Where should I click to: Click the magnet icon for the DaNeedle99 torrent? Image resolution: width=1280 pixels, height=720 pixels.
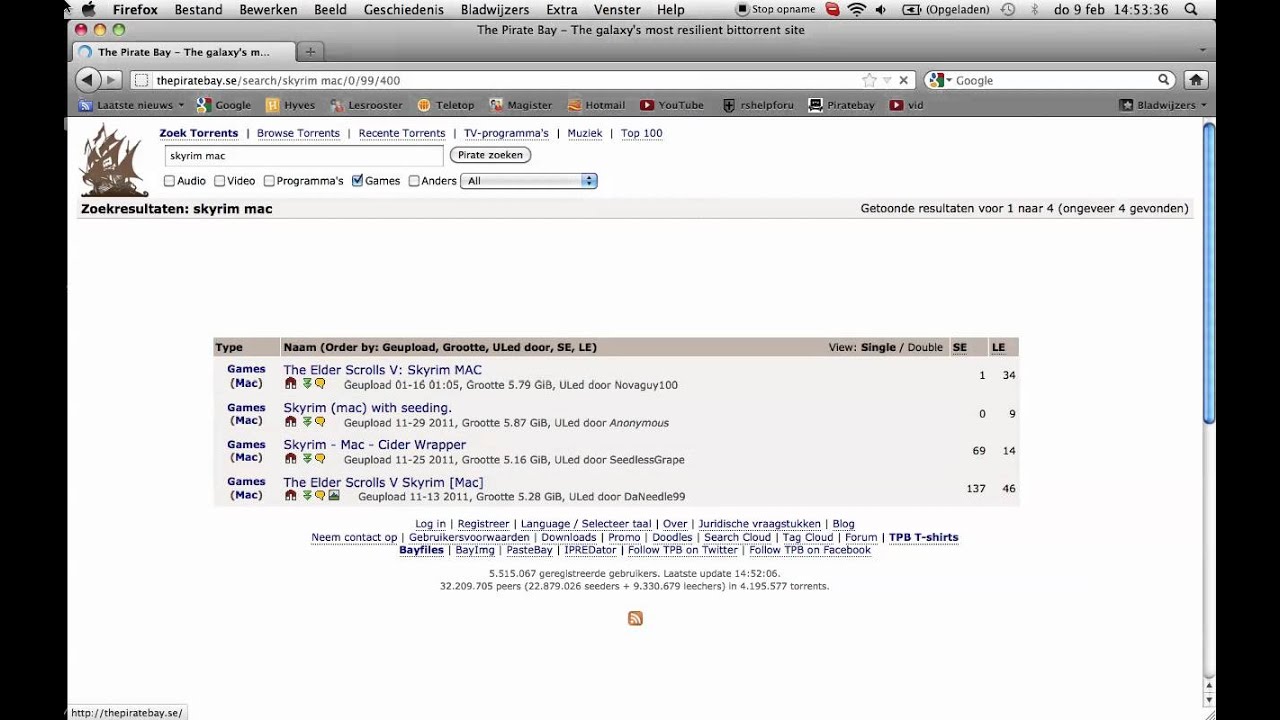[290, 495]
